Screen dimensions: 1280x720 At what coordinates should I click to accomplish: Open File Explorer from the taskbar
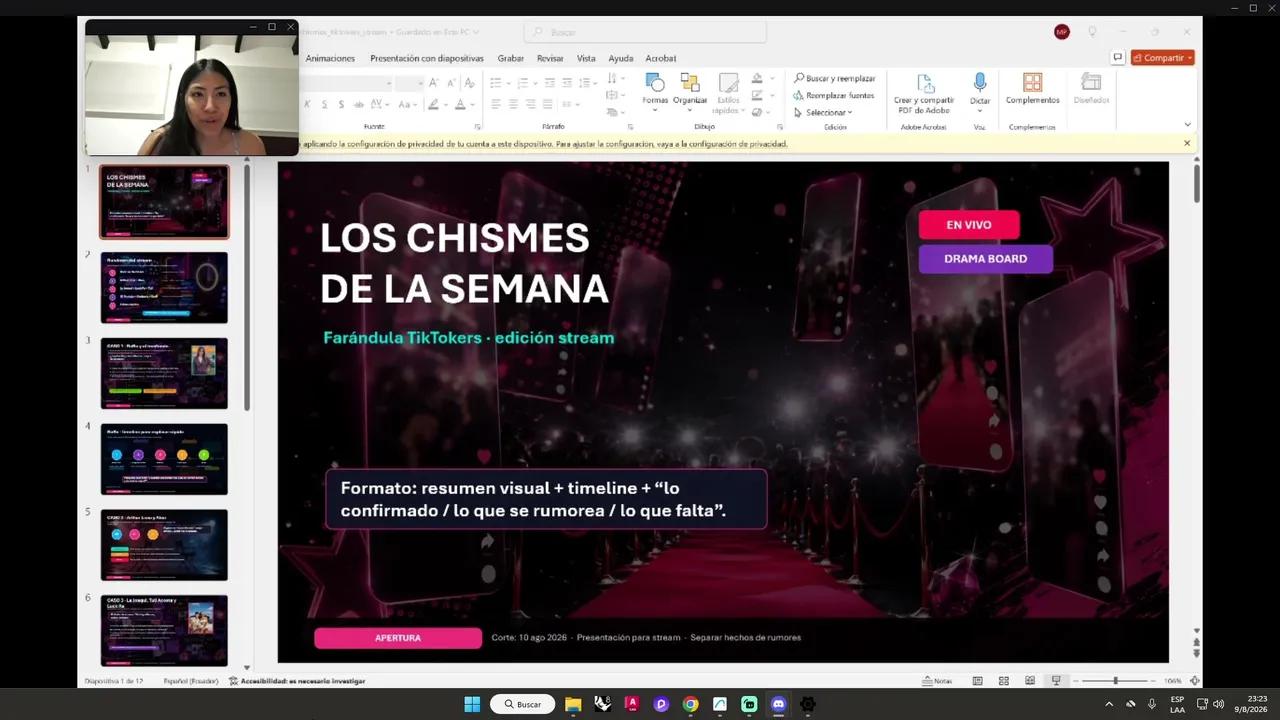tap(573, 704)
